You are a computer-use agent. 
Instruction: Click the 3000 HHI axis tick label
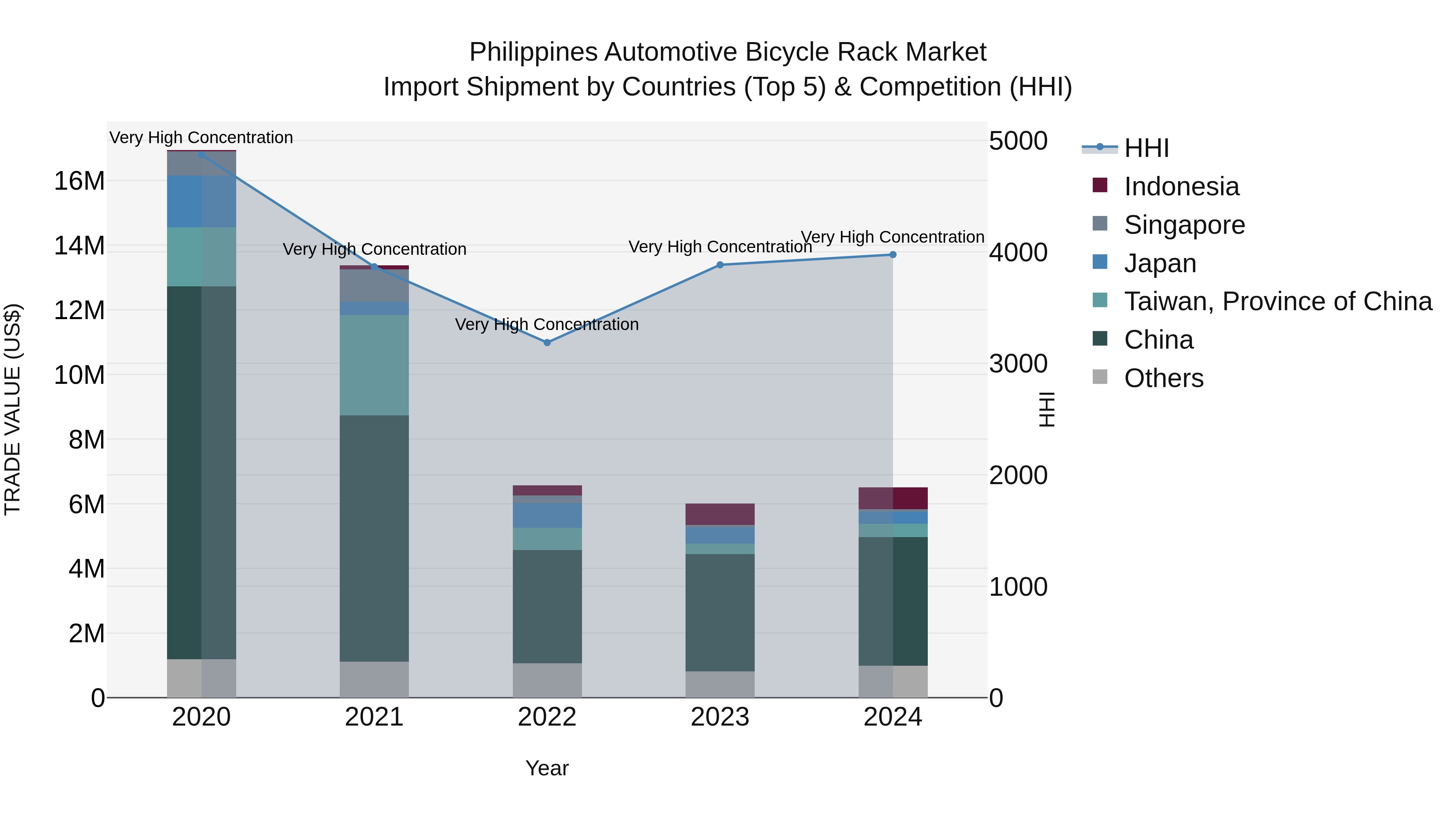[1018, 364]
